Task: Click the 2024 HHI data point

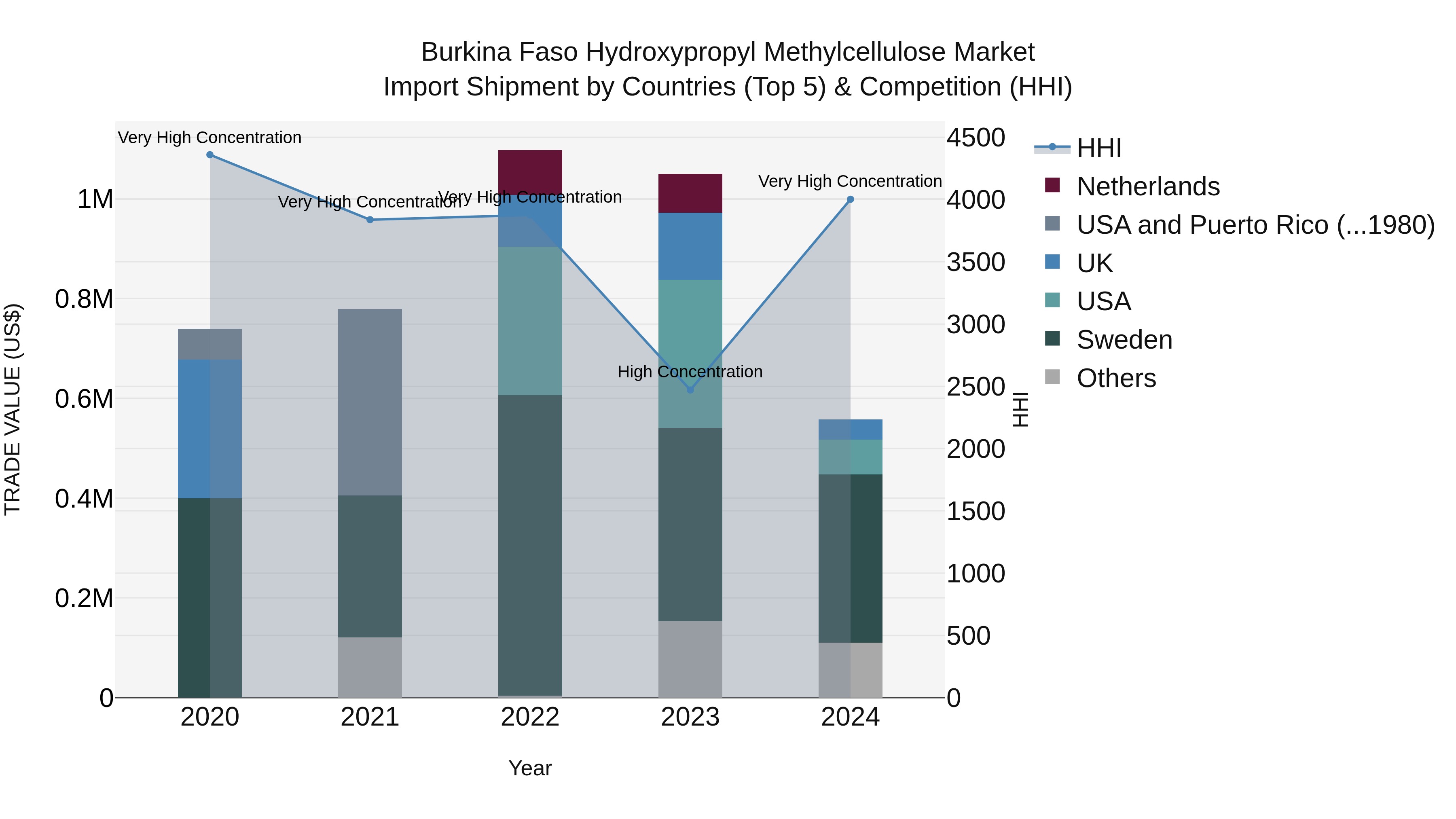Action: [x=850, y=199]
